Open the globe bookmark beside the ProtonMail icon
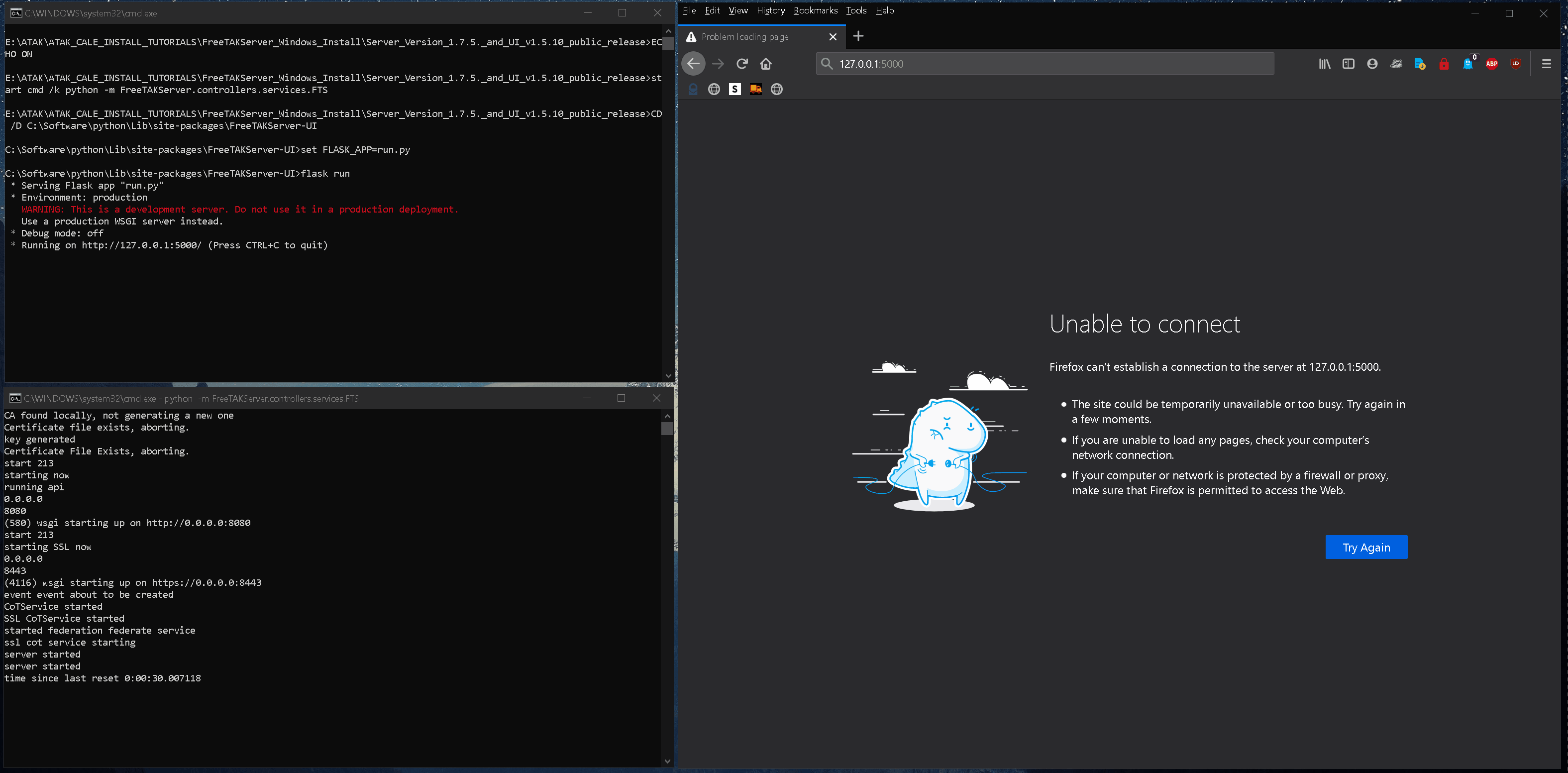The width and height of the screenshot is (1568, 773). click(x=714, y=90)
